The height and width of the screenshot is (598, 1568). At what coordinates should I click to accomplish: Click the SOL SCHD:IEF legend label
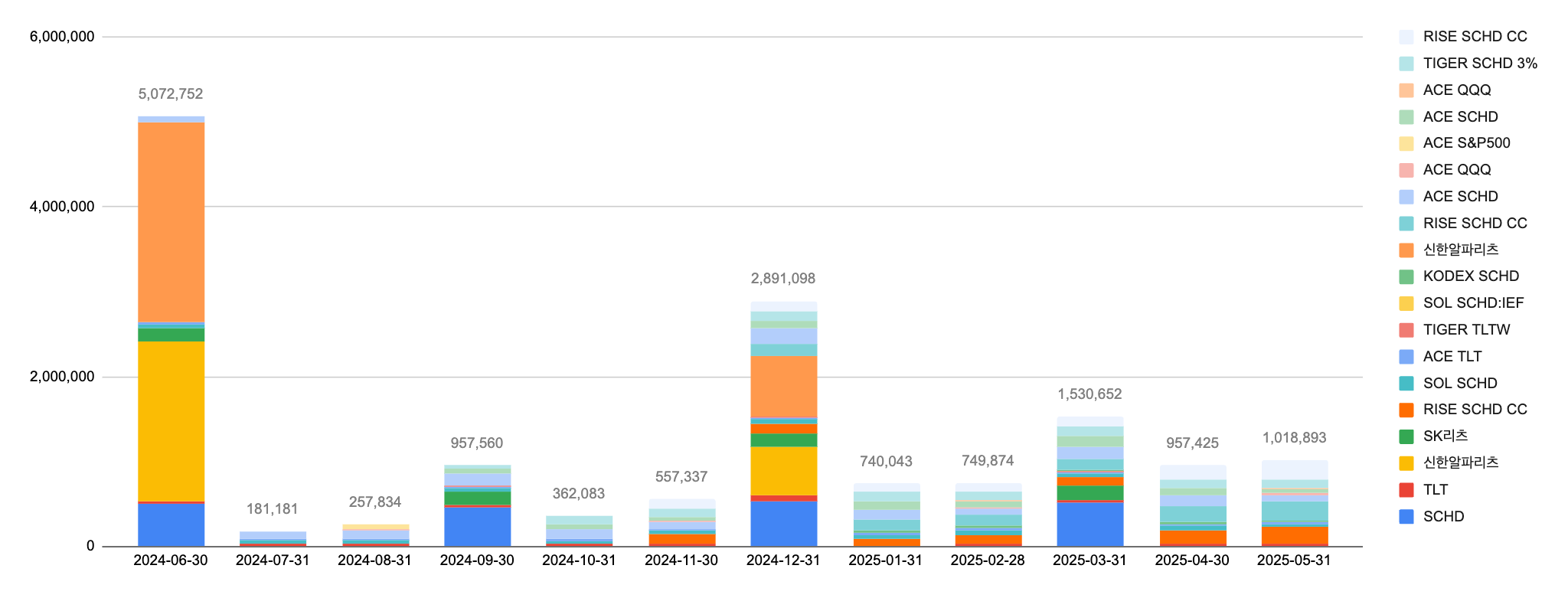(1473, 303)
